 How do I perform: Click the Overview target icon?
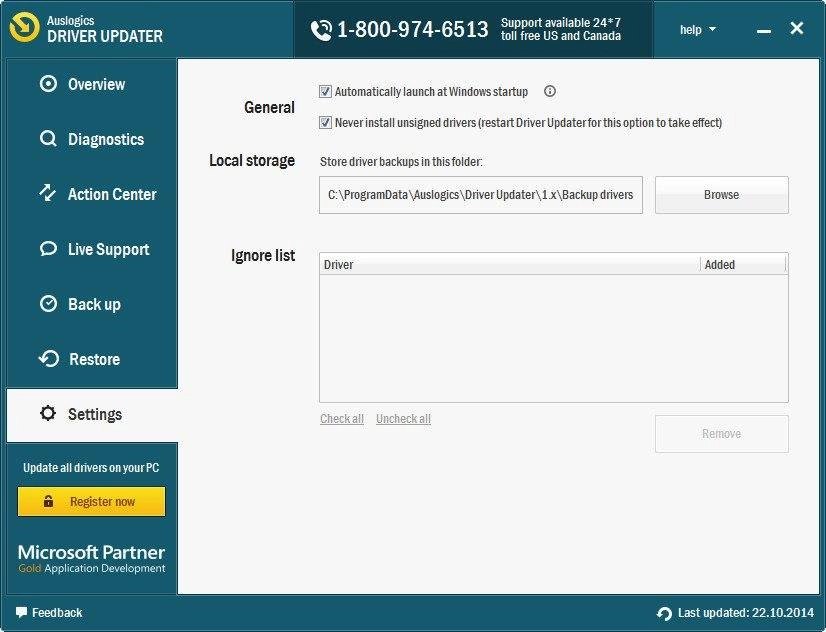48,84
